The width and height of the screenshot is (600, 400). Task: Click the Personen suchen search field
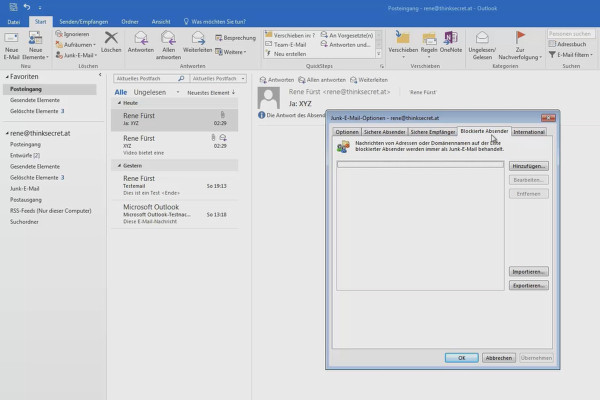click(570, 34)
